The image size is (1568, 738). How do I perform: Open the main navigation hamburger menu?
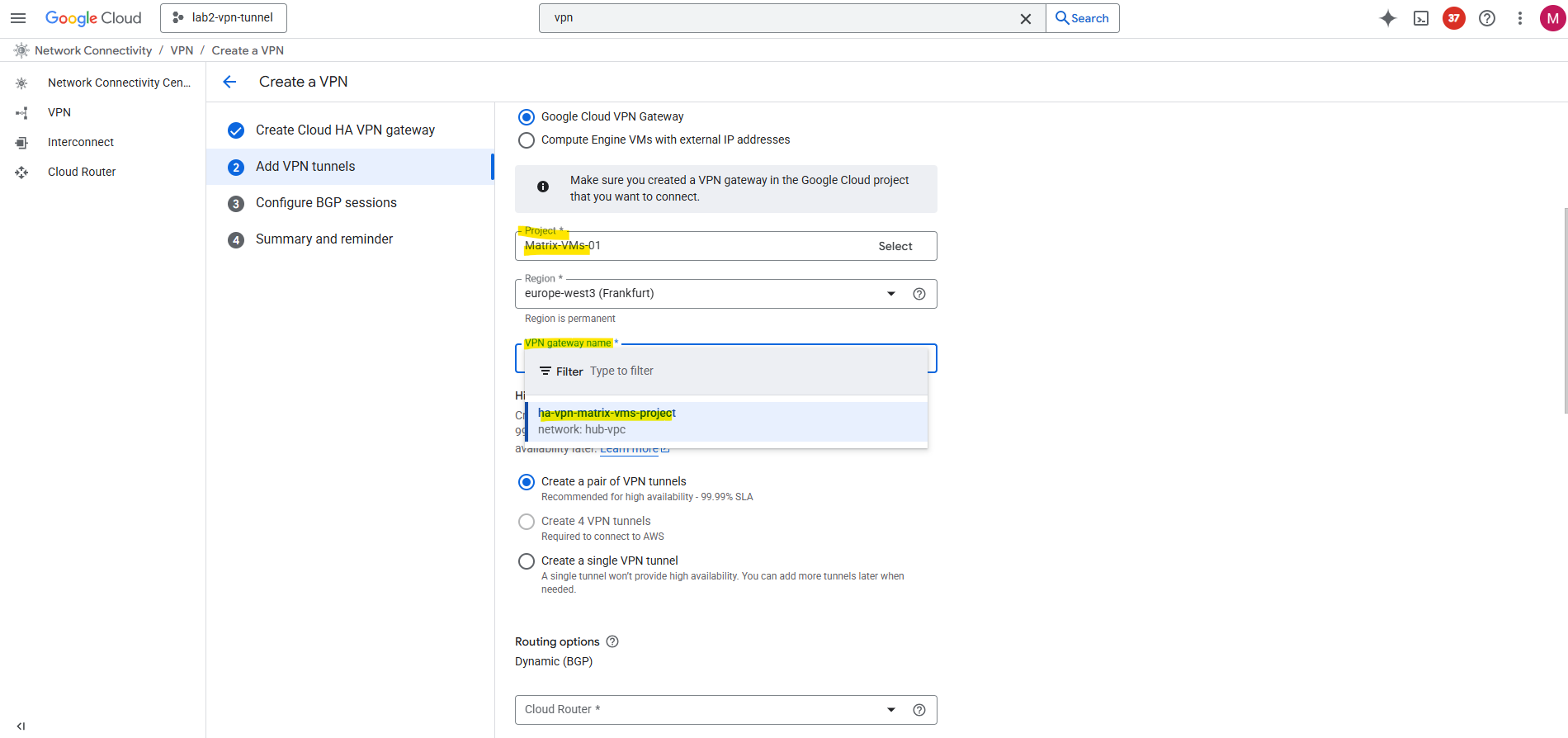click(18, 18)
